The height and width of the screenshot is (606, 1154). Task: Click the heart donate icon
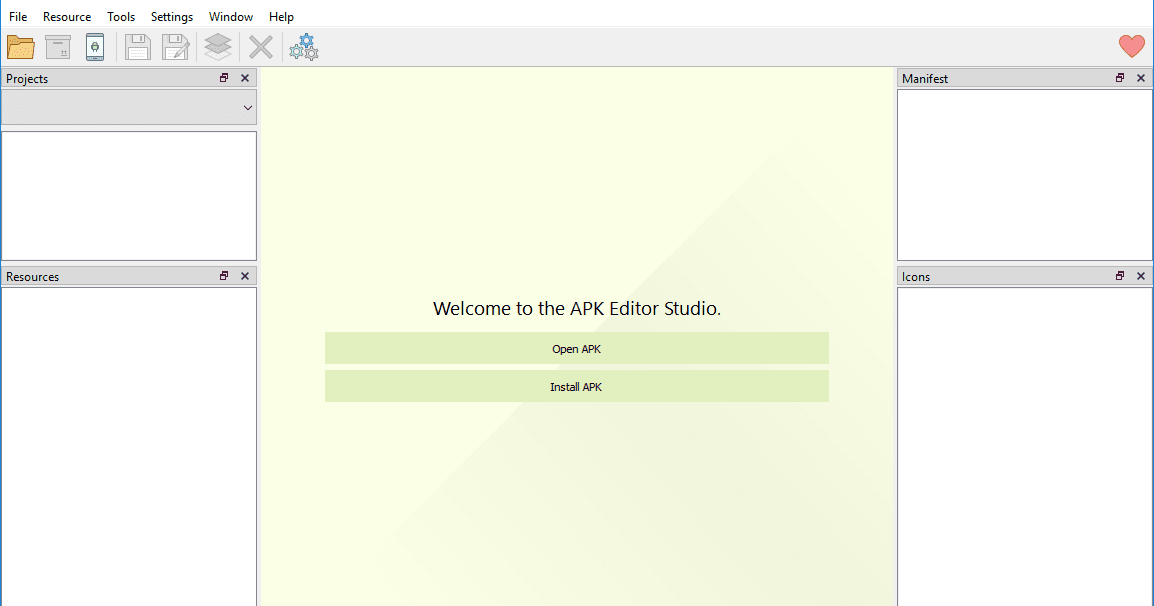pyautogui.click(x=1131, y=46)
